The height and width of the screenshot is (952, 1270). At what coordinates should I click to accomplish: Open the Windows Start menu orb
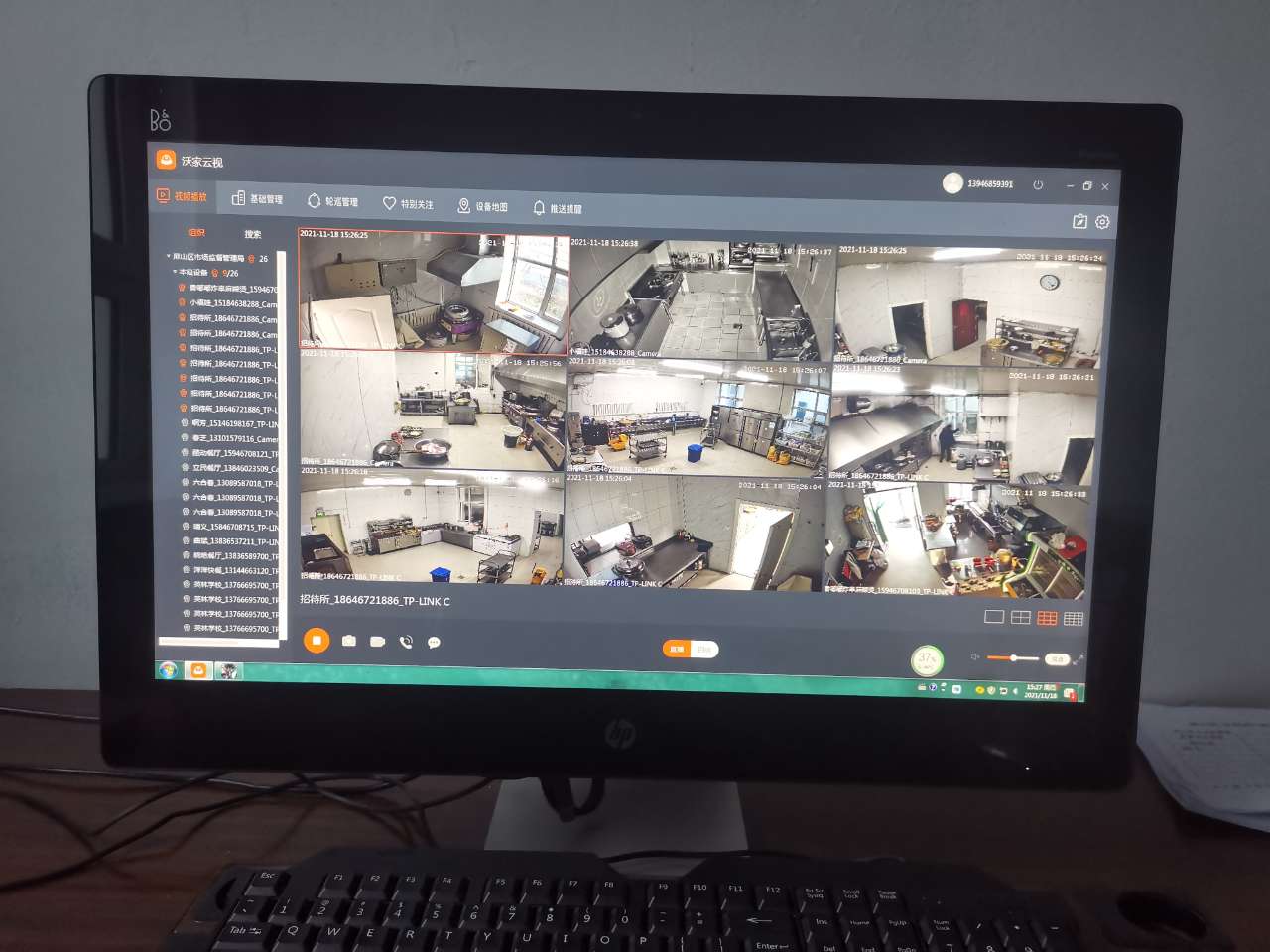[x=168, y=670]
